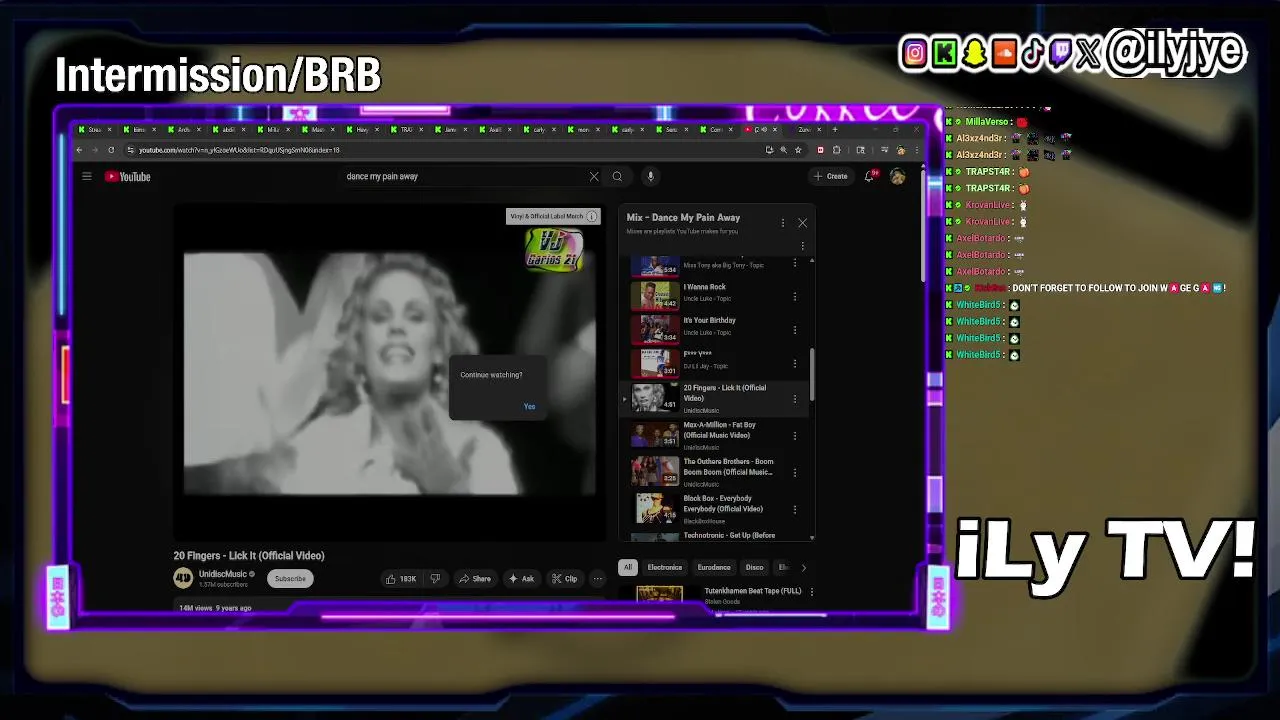This screenshot has height=720, width=1280.
Task: Click the Mix playlist panel scrollbar
Action: (x=812, y=373)
